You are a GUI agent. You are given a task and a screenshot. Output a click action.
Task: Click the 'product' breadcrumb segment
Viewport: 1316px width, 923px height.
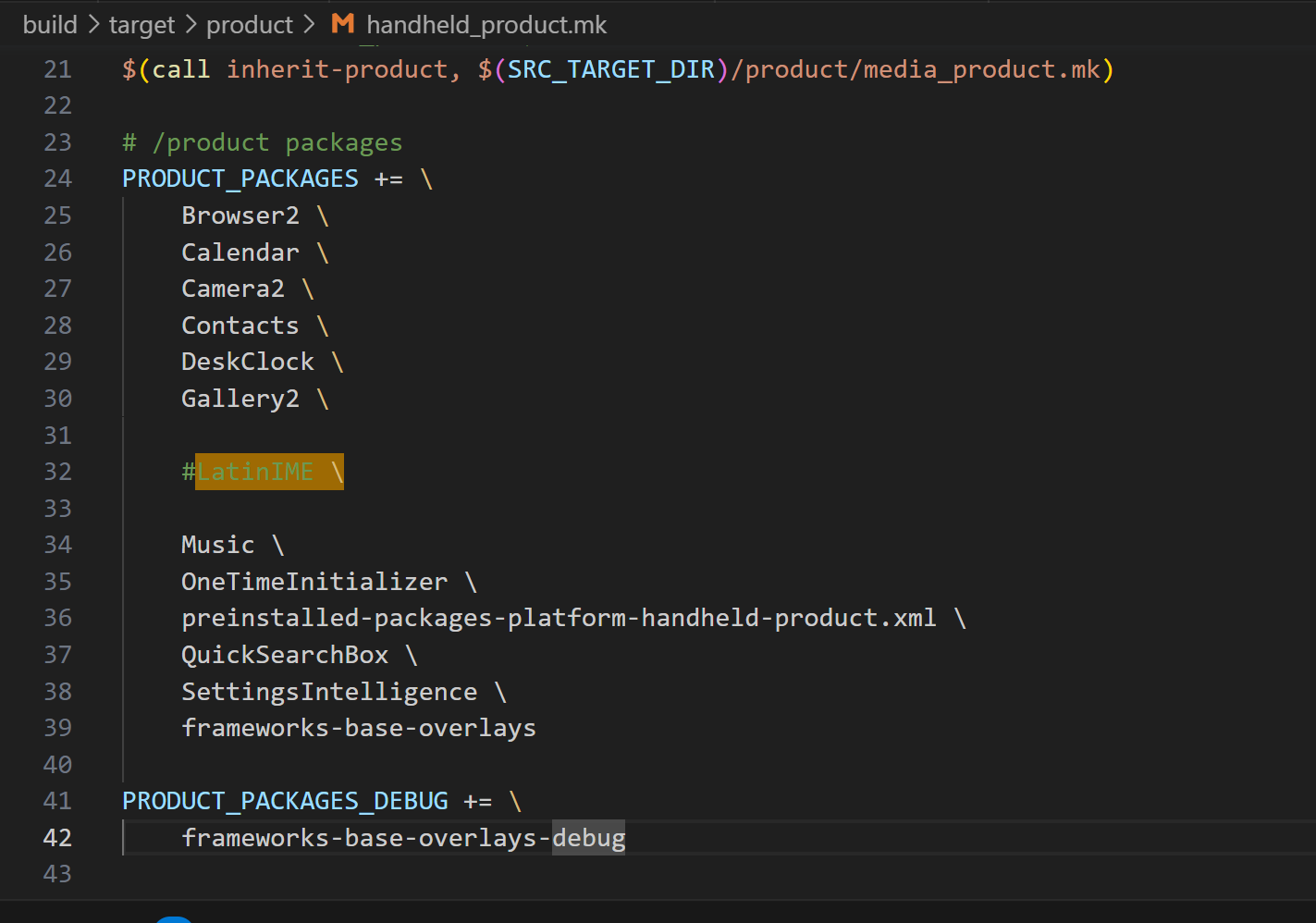pos(250,25)
